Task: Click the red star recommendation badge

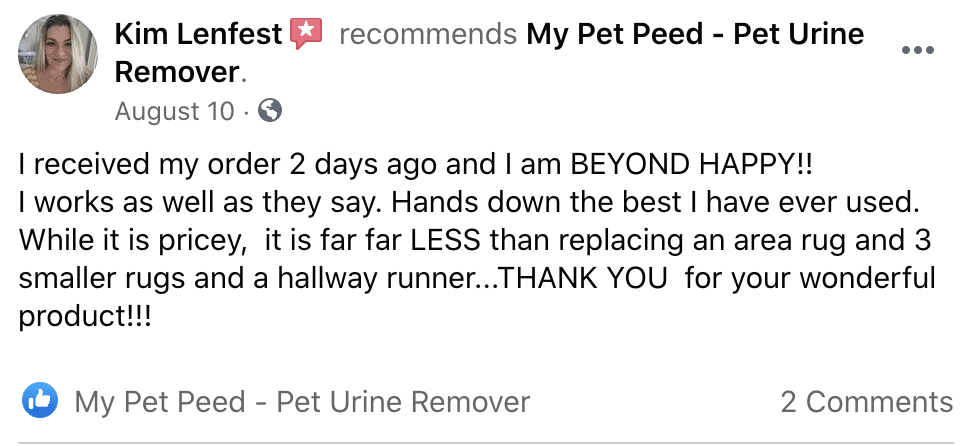Action: pyautogui.click(x=306, y=34)
